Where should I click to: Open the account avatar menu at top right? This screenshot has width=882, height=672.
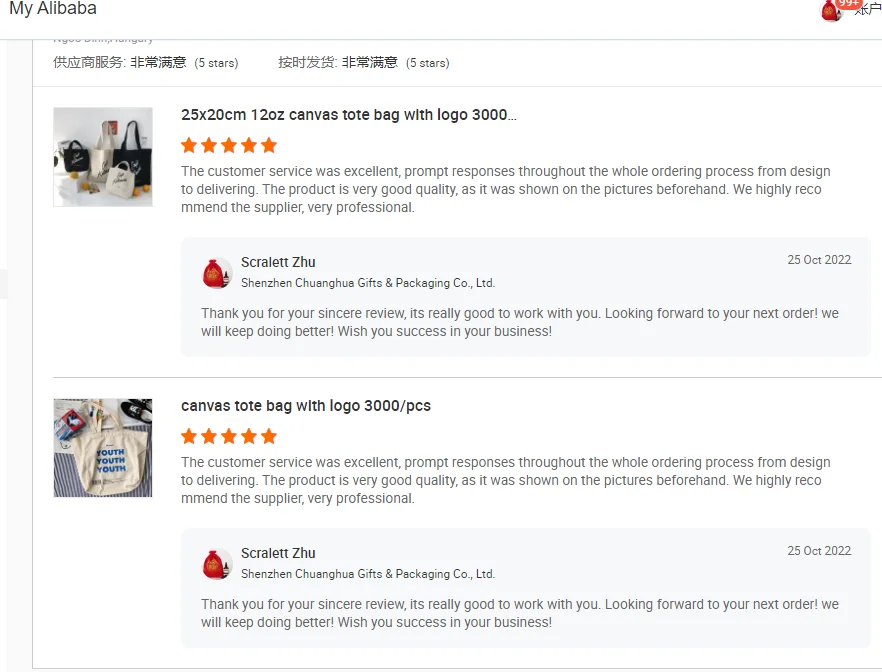coord(828,12)
